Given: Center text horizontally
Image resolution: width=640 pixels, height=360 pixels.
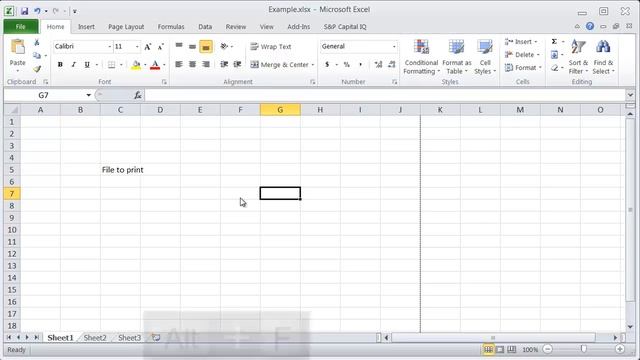Looking at the screenshot, I should coord(192,64).
